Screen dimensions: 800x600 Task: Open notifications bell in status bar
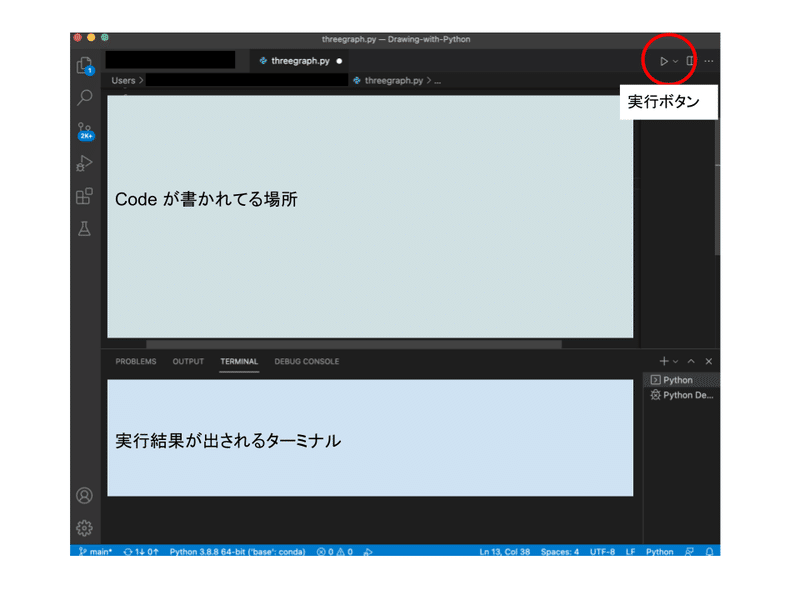(x=709, y=552)
